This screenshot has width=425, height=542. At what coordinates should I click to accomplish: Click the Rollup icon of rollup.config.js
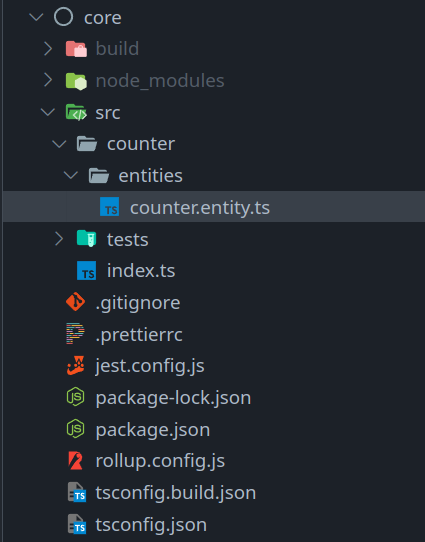(76, 460)
